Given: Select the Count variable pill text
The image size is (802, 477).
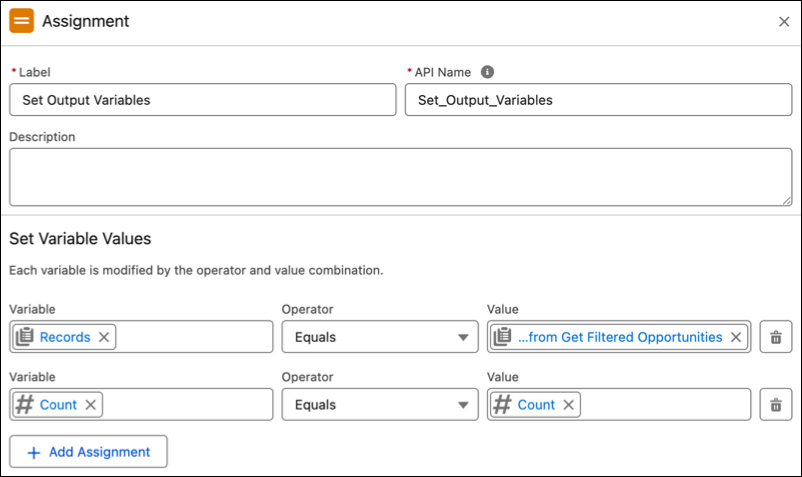Looking at the screenshot, I should [58, 404].
